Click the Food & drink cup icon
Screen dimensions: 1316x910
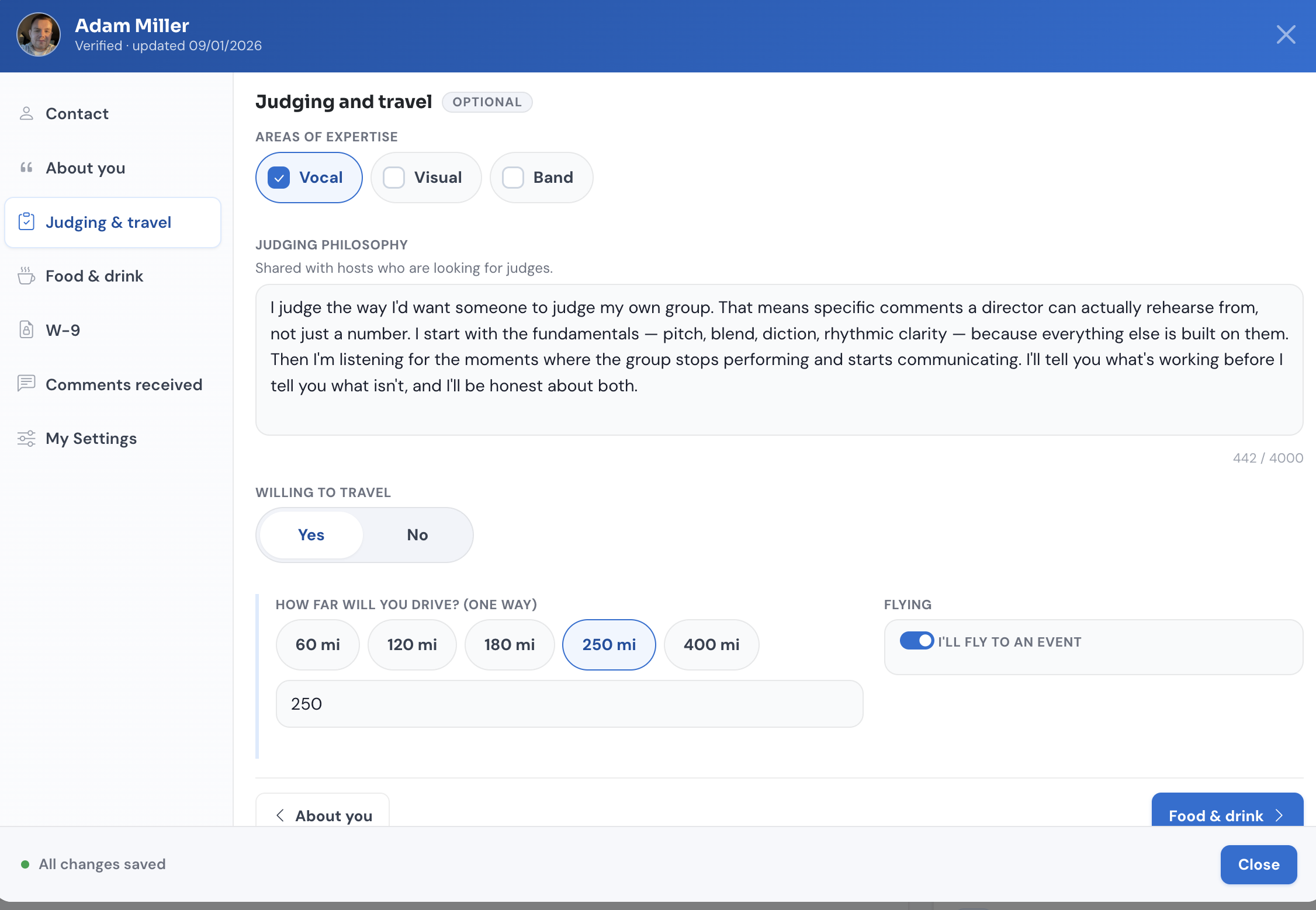click(x=26, y=276)
